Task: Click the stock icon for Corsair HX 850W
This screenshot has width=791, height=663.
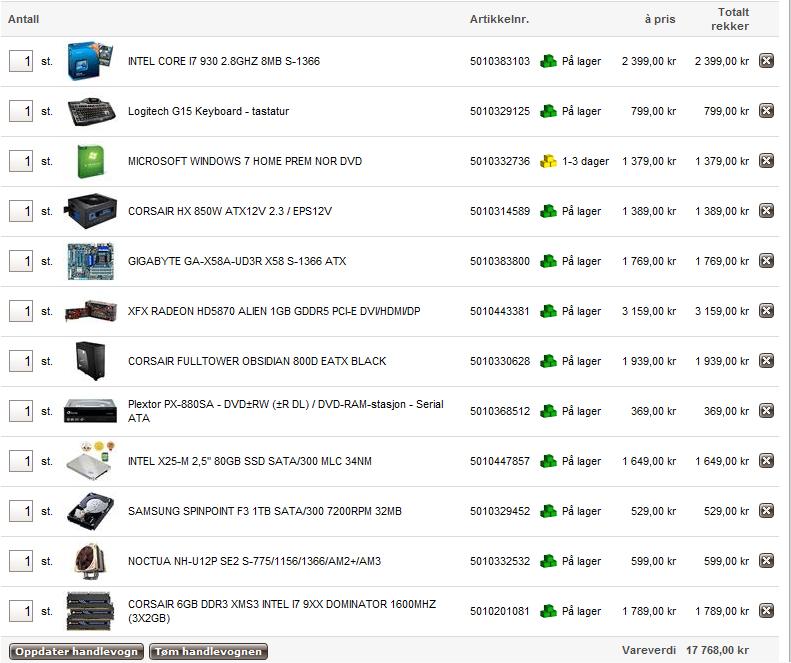Action: pyautogui.click(x=548, y=211)
